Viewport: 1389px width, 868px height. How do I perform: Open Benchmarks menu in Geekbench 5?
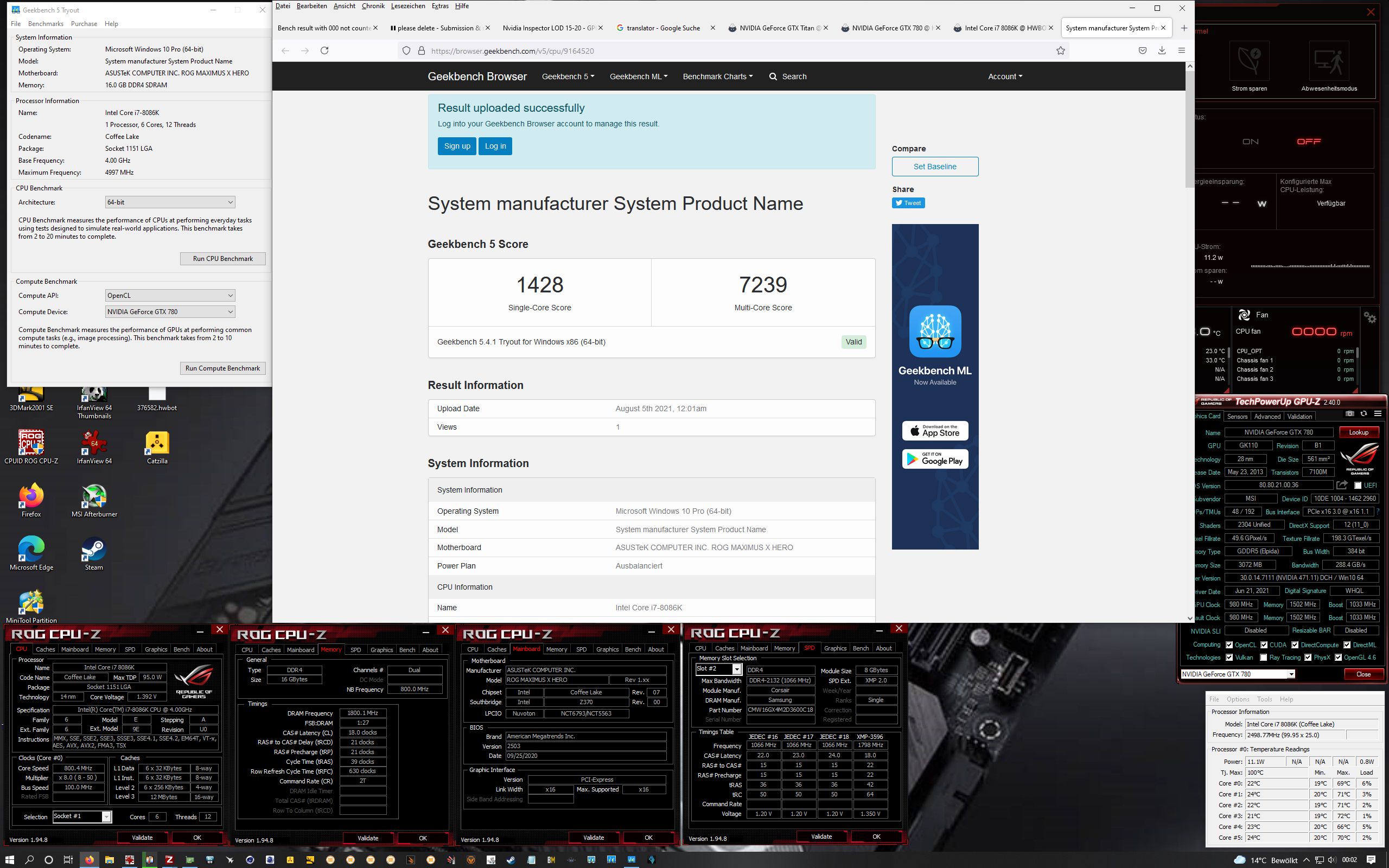pyautogui.click(x=46, y=23)
